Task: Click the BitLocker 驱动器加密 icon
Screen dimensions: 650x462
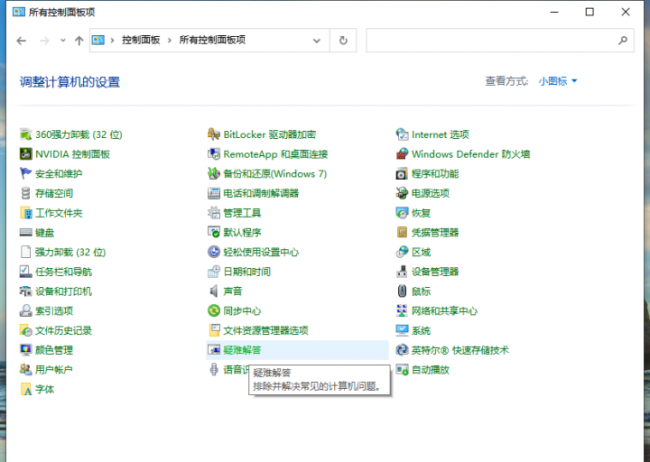Action: click(213, 134)
